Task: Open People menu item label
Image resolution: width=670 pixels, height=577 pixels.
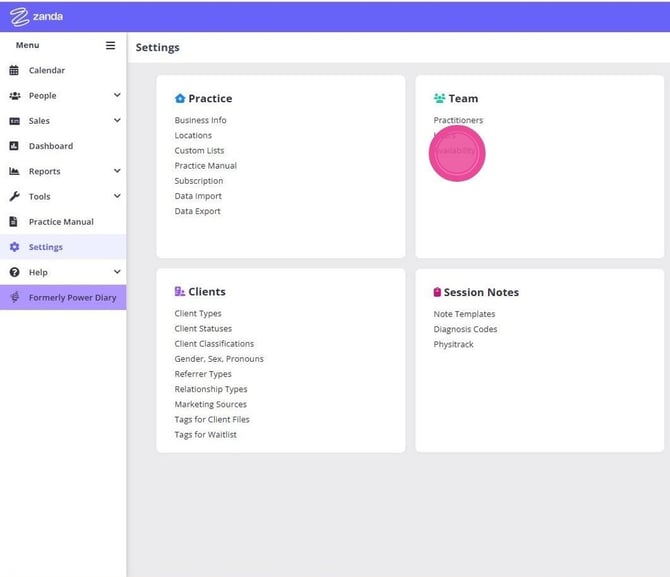Action: click(42, 96)
